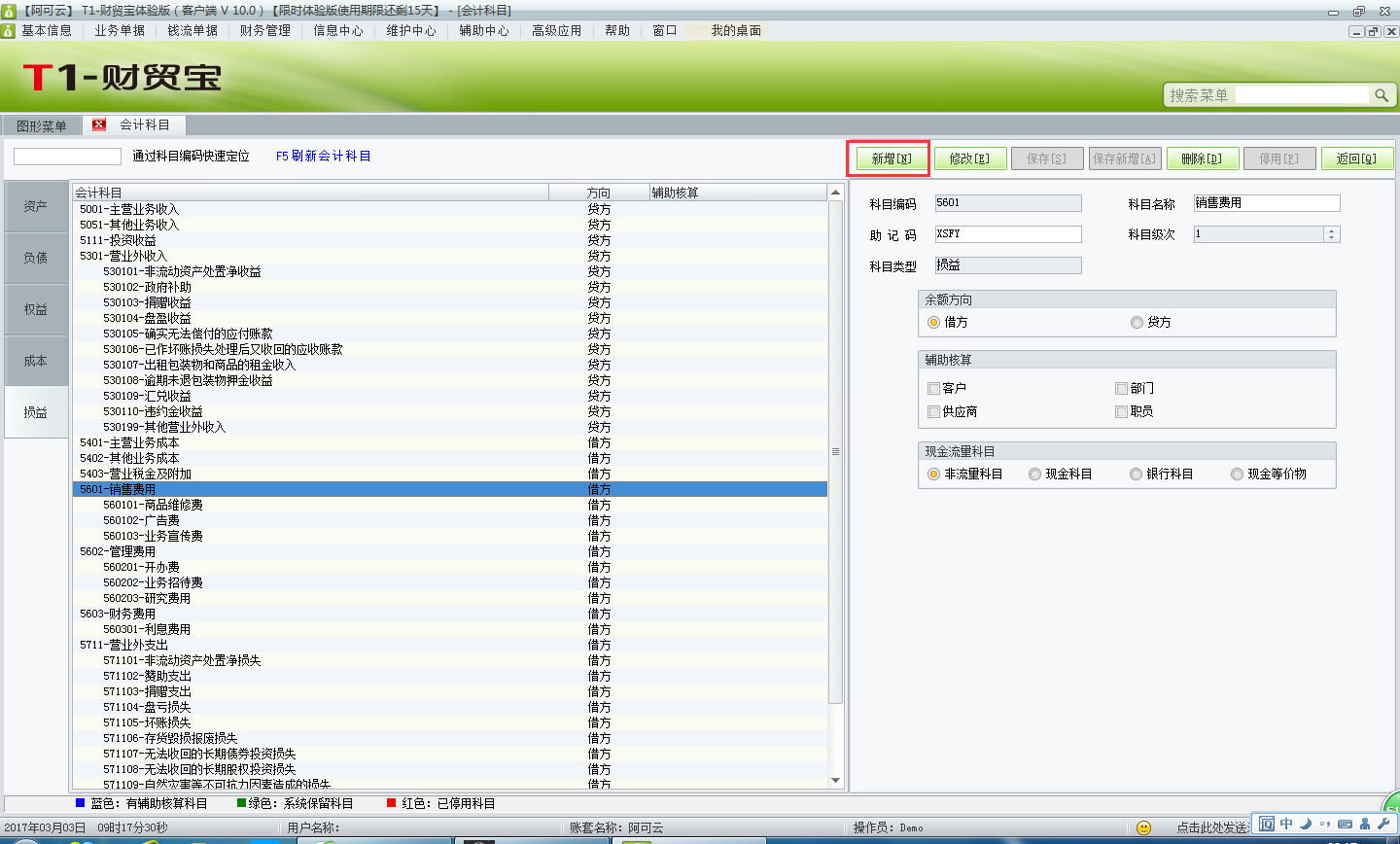Select the 资产 category side tab

[36, 206]
